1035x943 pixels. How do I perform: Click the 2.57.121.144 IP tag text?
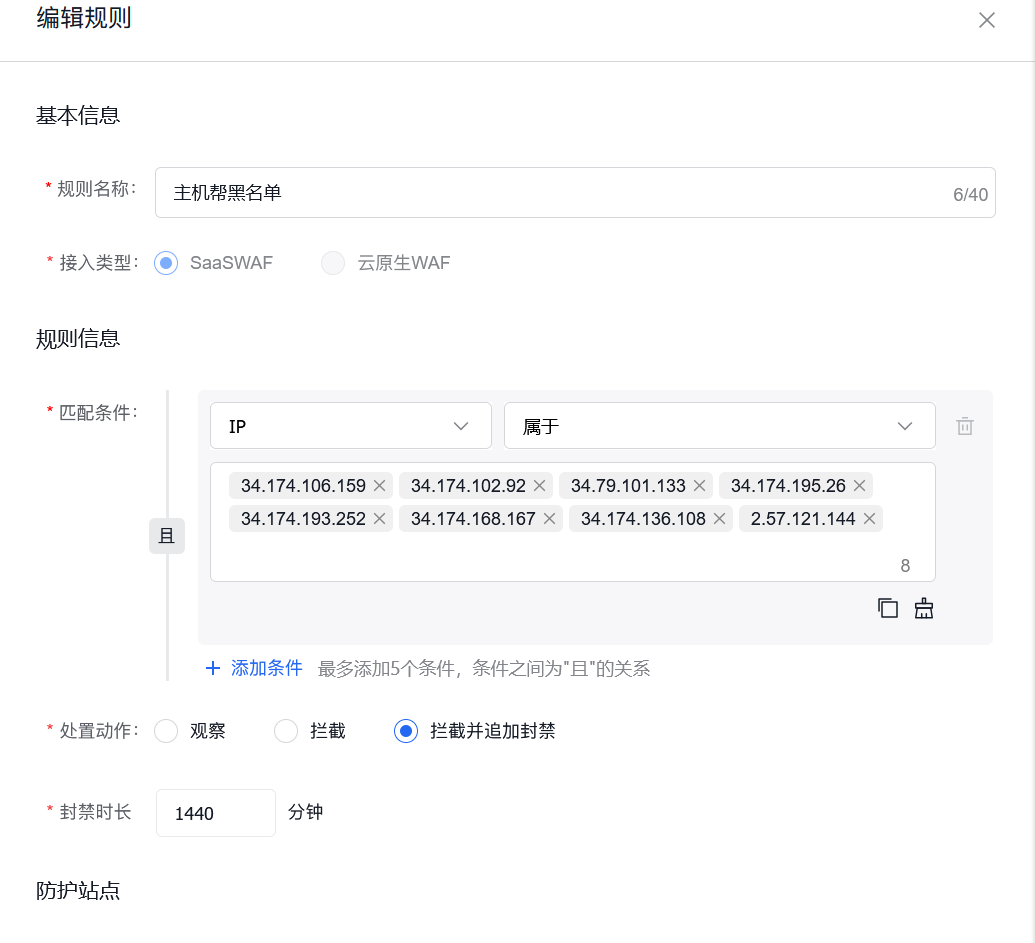pos(803,519)
